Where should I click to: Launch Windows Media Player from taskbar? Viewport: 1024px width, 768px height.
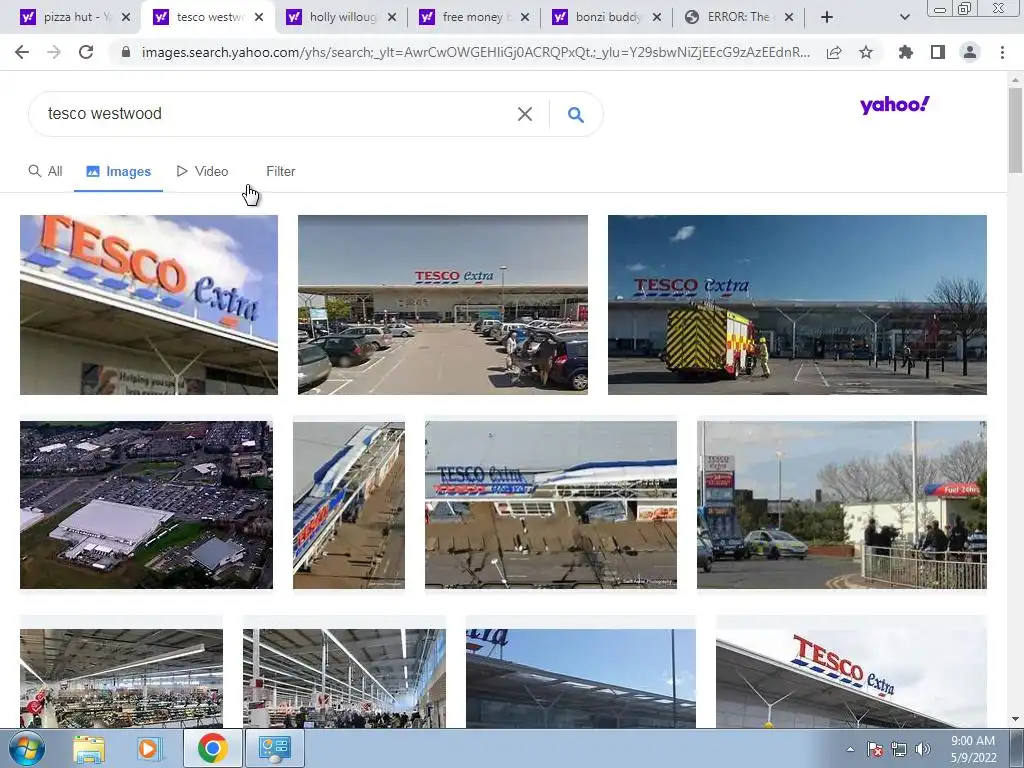148,749
